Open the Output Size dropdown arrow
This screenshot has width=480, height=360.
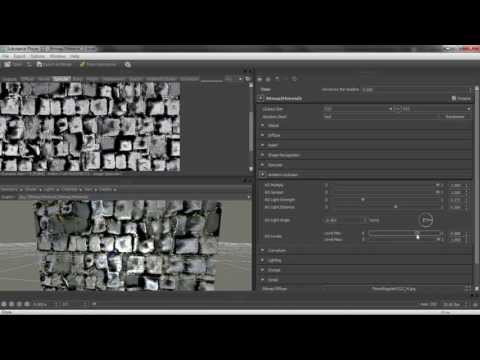tap(468, 109)
